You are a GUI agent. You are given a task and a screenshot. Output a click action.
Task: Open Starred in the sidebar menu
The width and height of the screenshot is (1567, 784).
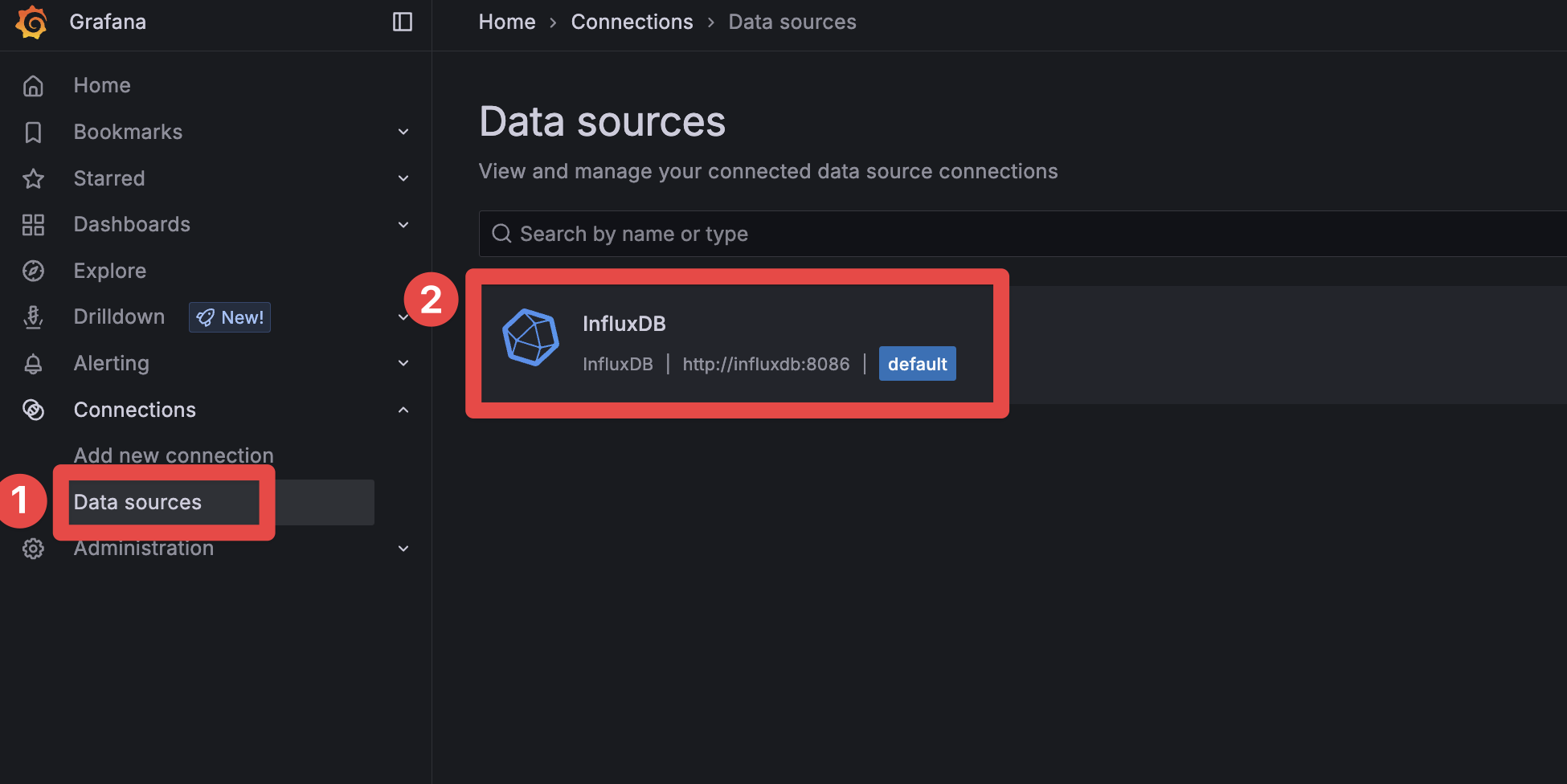pyautogui.click(x=109, y=178)
